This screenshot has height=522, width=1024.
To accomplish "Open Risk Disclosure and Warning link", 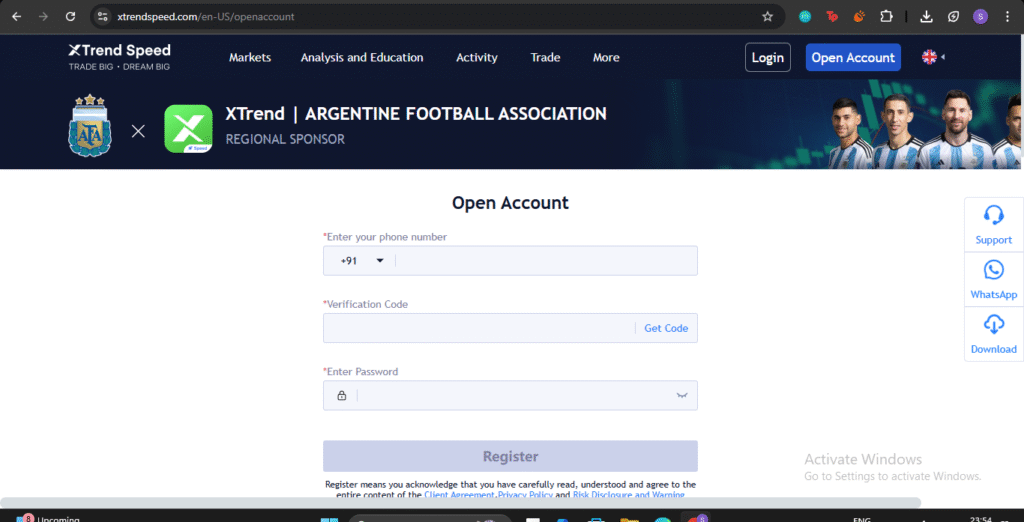I will 628,495.
